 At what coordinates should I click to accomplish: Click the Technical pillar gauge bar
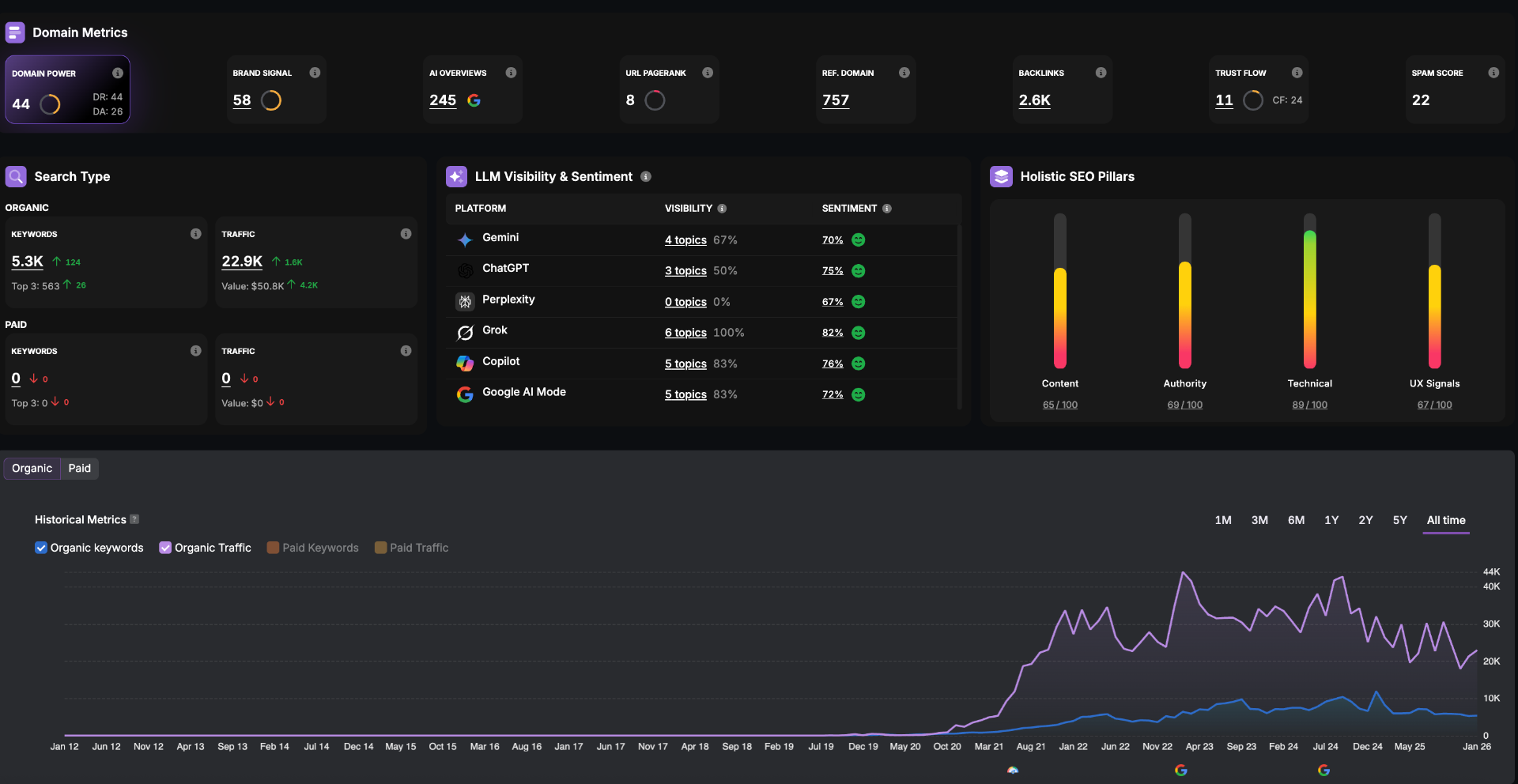1310,300
